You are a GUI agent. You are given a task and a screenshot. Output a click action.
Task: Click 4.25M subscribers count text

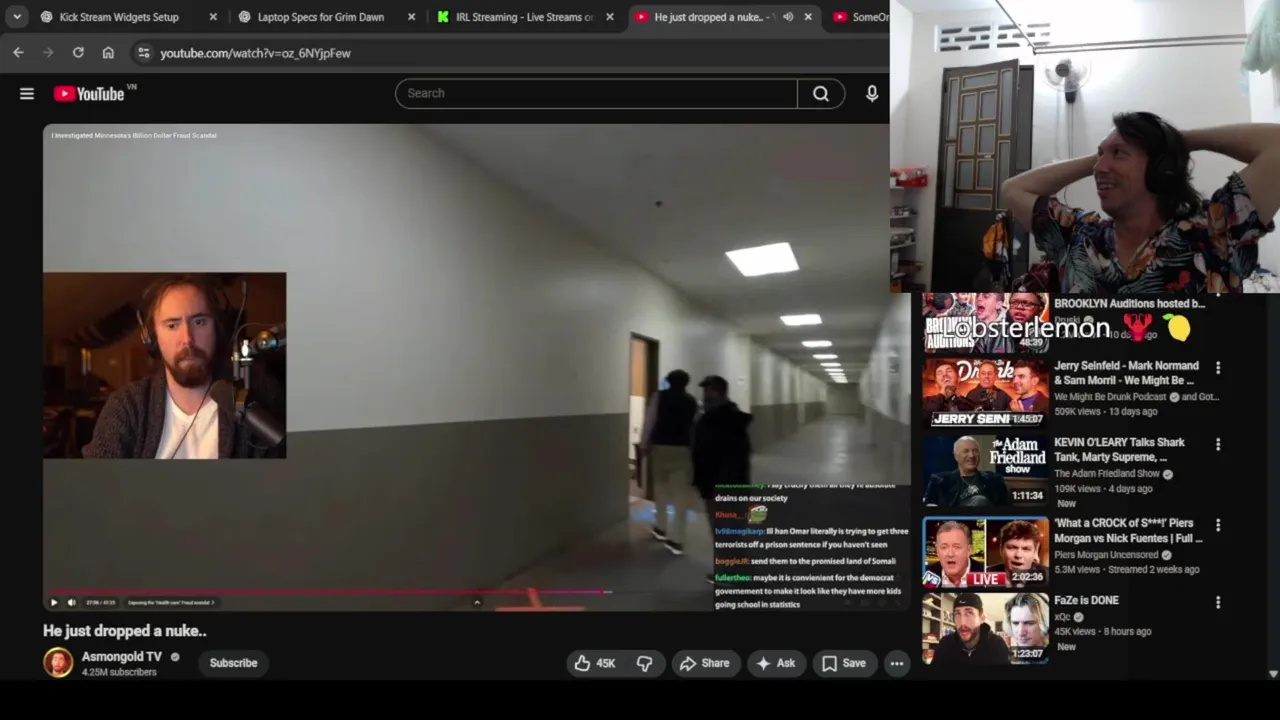point(119,673)
